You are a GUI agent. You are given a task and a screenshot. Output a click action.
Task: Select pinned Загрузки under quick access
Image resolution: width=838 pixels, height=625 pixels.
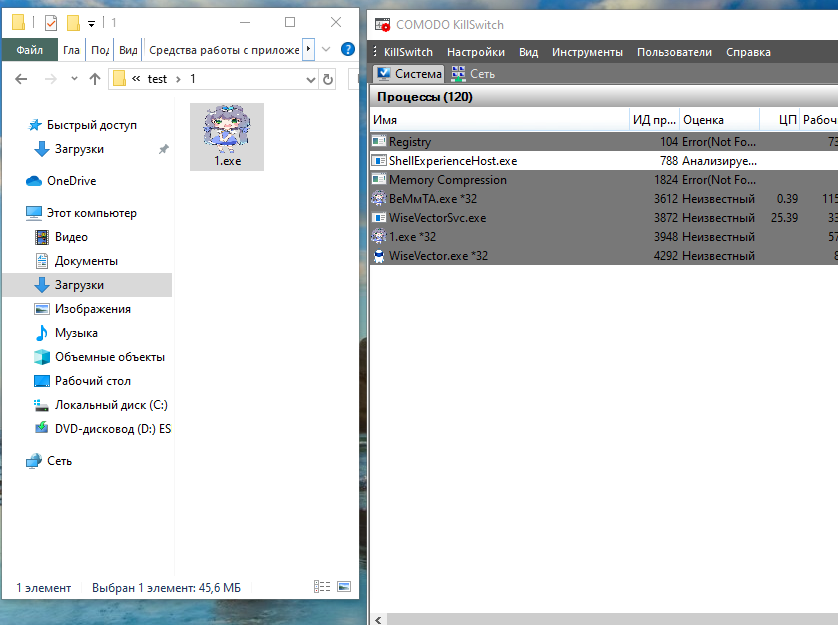(79, 149)
